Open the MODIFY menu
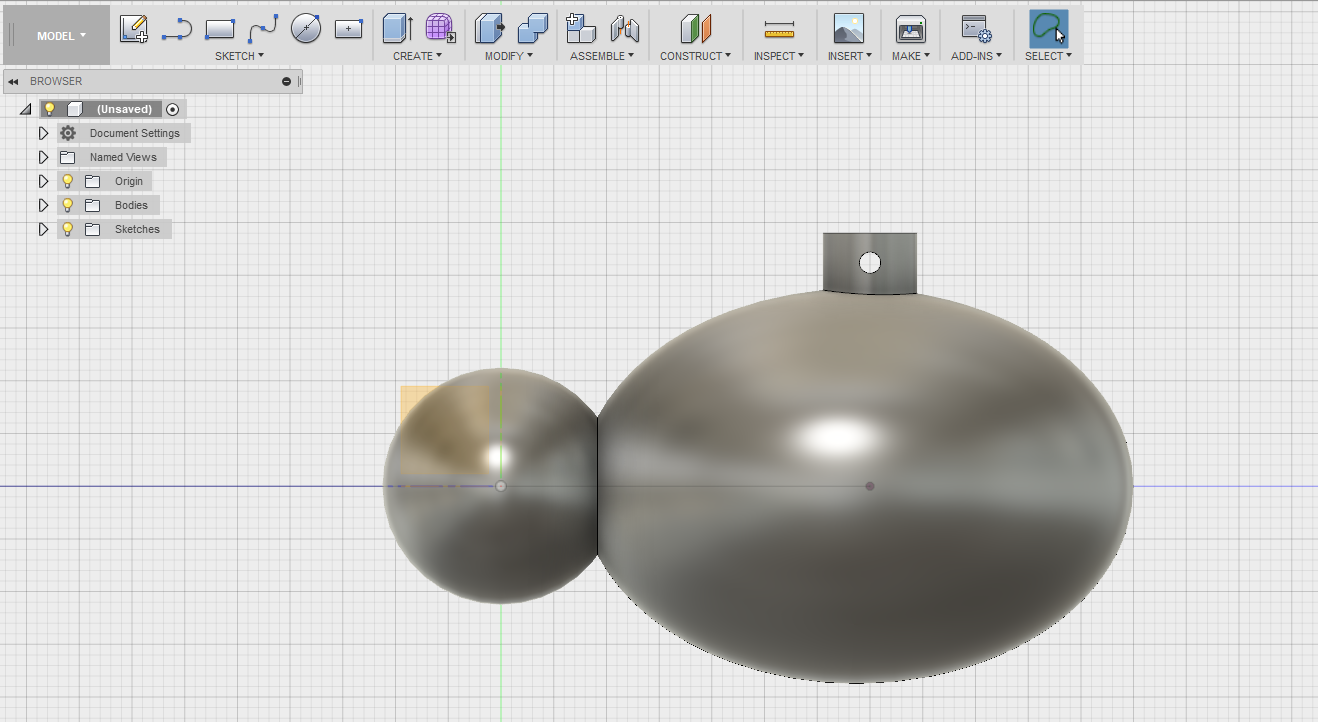Image resolution: width=1318 pixels, height=722 pixels. pyautogui.click(x=509, y=56)
